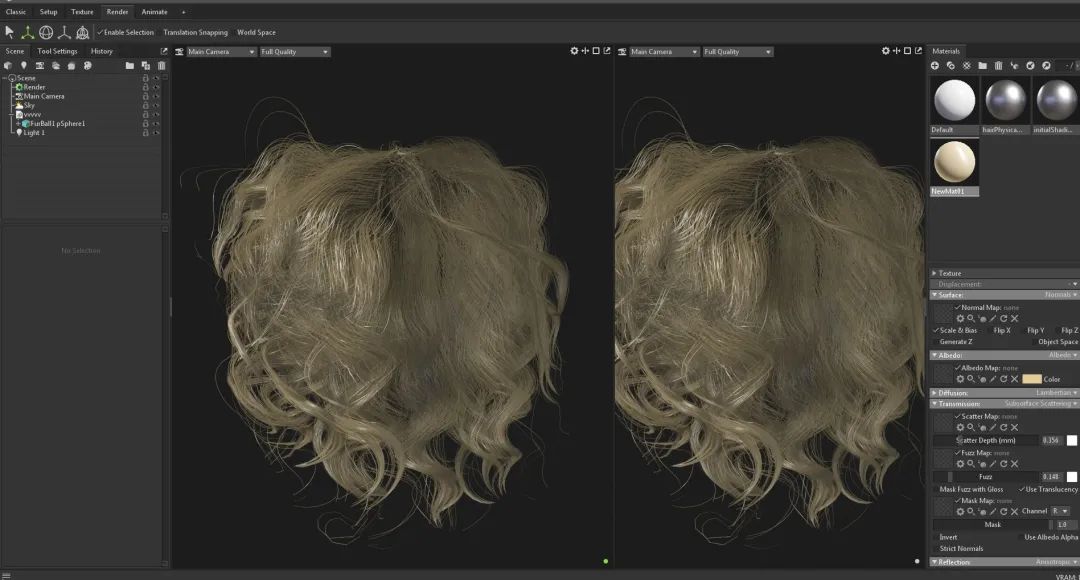Maximize the left viewport
The image size is (1080, 580).
point(596,51)
